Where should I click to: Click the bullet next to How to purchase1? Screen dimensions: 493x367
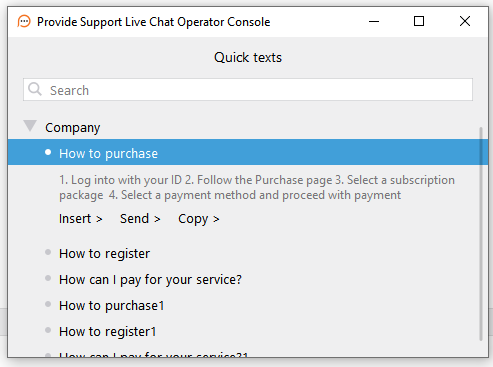[x=48, y=304]
